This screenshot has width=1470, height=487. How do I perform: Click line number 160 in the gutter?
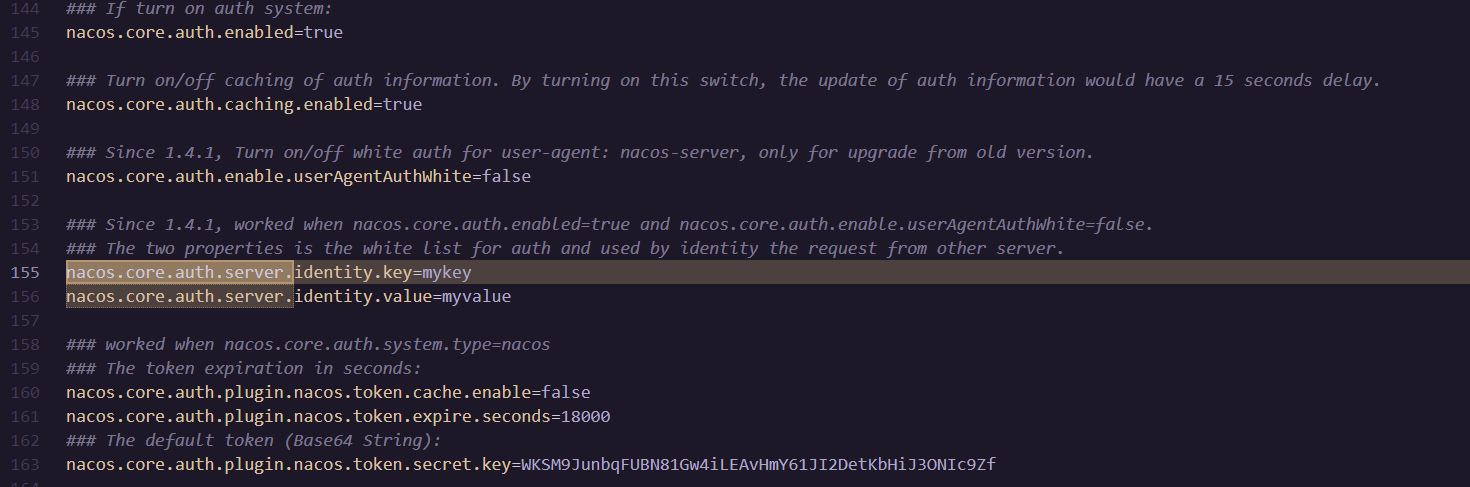coord(26,392)
